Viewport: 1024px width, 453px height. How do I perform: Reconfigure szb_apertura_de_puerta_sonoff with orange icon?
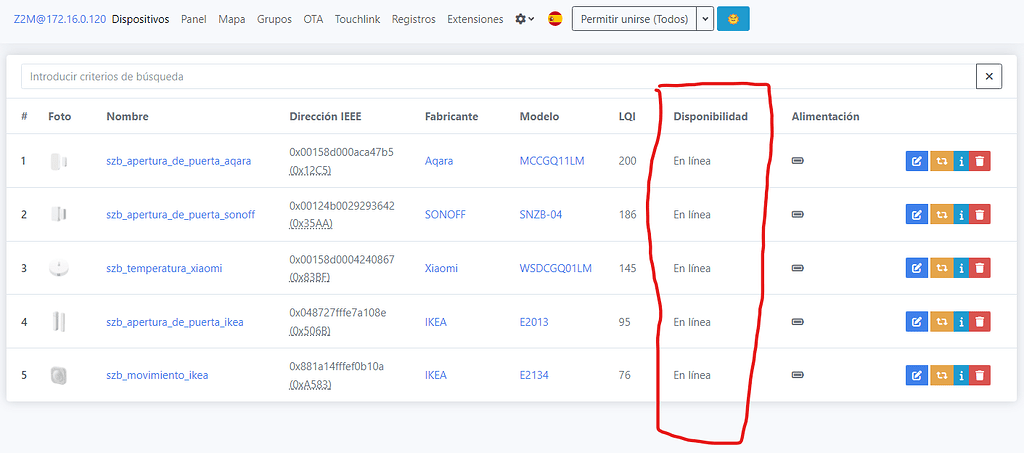pyautogui.click(x=940, y=214)
